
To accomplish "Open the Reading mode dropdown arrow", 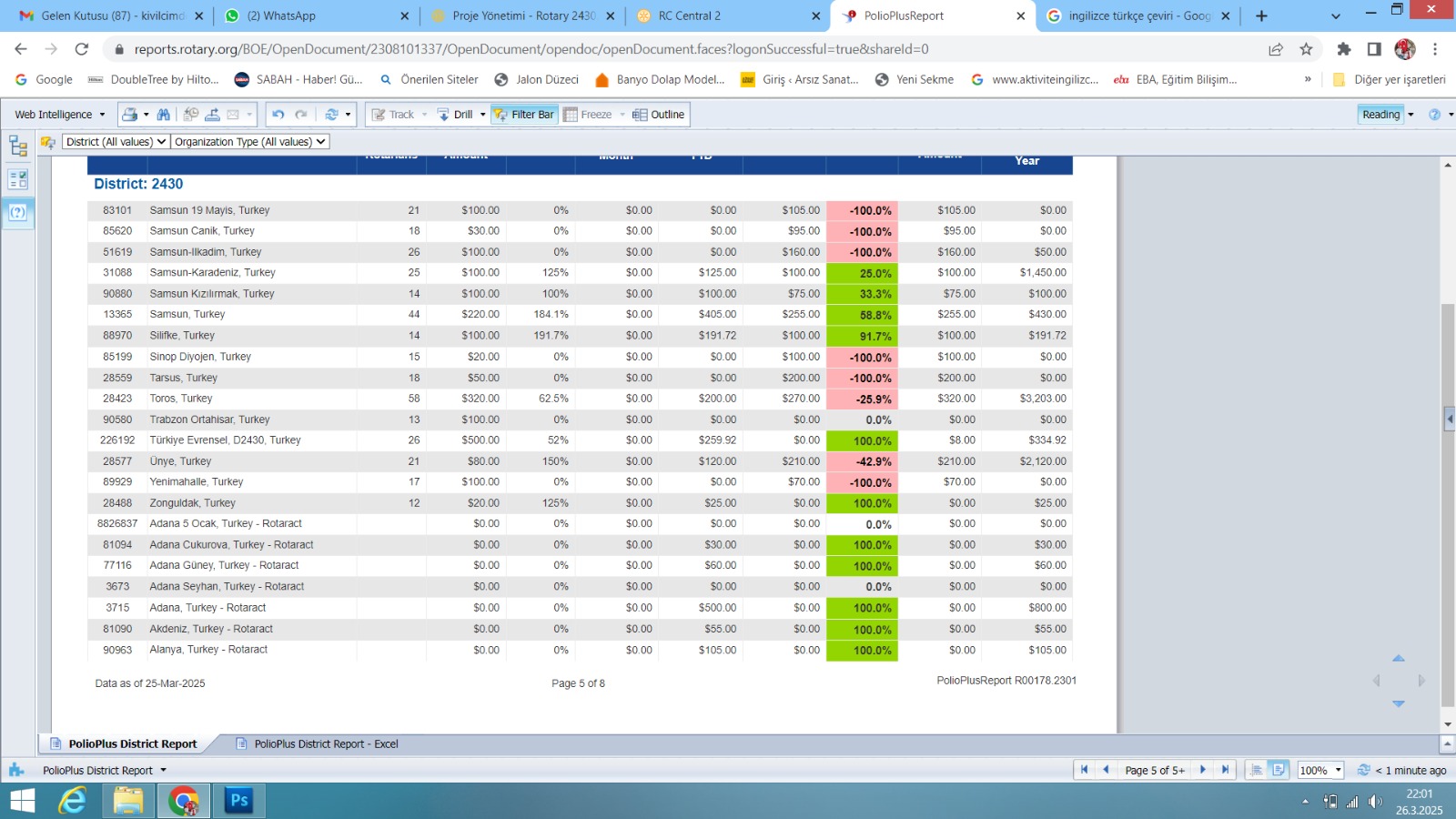I will [x=1410, y=115].
